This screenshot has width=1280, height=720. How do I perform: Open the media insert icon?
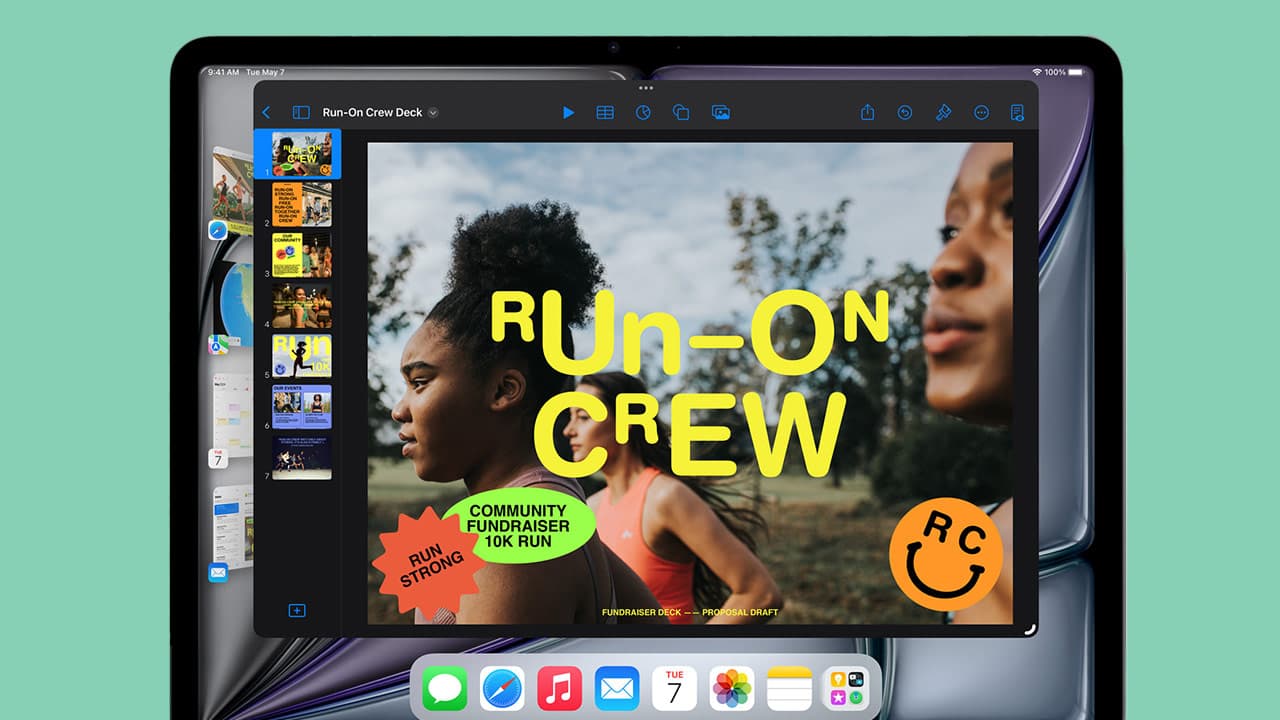pyautogui.click(x=720, y=113)
